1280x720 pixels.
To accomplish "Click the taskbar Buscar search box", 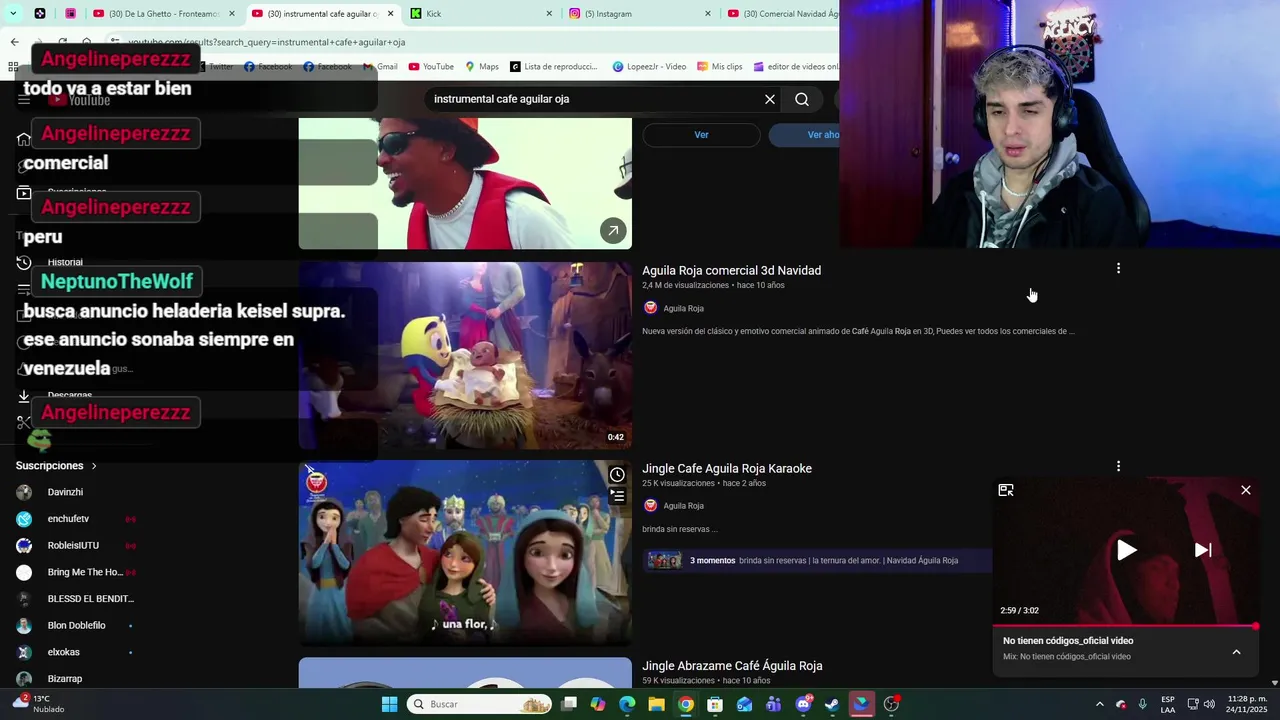I will [480, 704].
